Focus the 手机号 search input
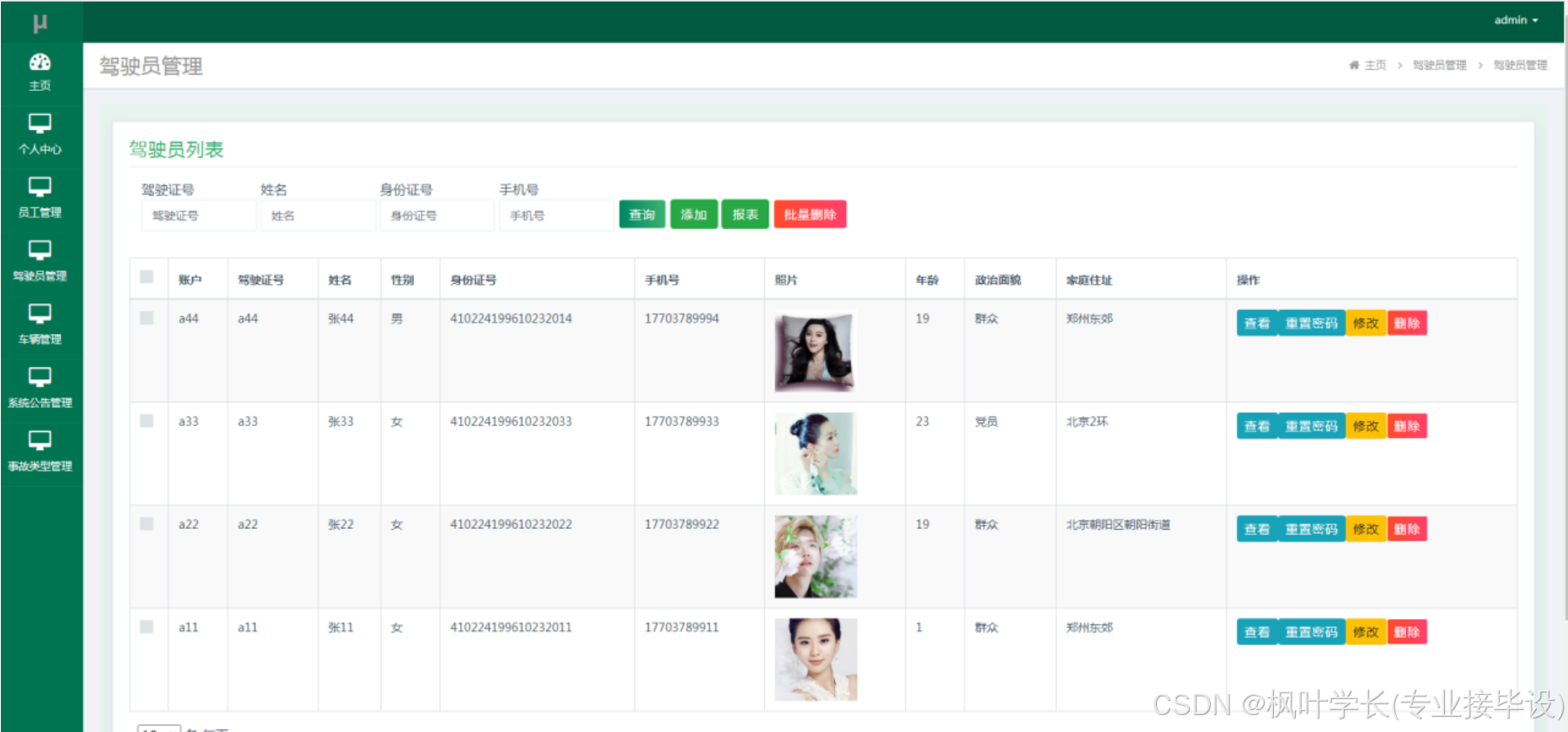The image size is (1568, 732). pos(556,216)
